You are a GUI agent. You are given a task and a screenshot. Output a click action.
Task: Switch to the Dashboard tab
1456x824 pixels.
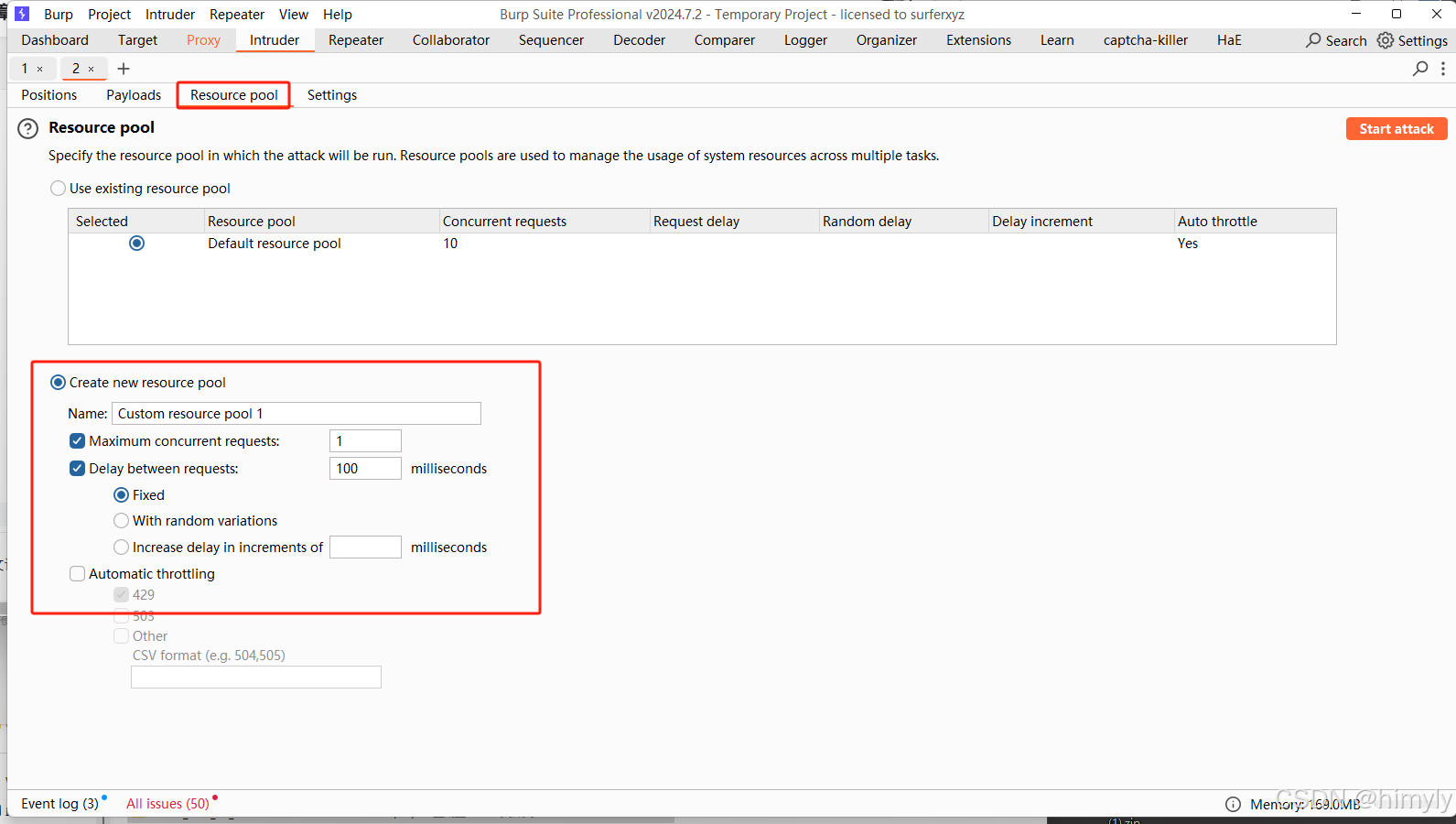tap(55, 40)
